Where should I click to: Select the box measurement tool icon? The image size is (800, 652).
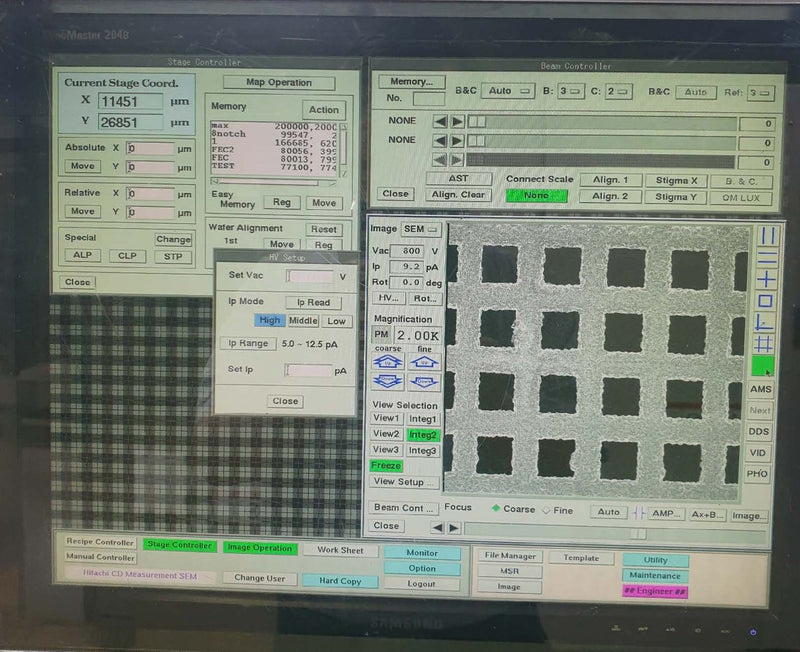[x=764, y=302]
